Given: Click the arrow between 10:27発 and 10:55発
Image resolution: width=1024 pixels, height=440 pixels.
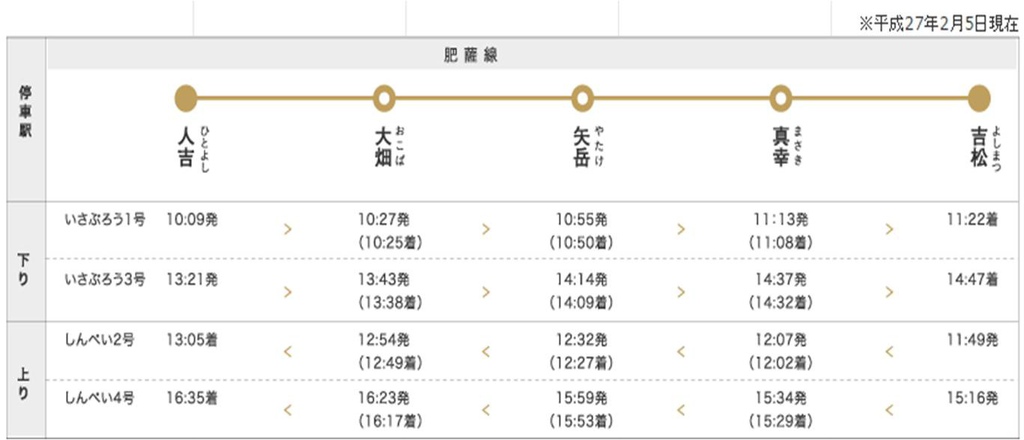Looking at the screenshot, I should point(486,229).
